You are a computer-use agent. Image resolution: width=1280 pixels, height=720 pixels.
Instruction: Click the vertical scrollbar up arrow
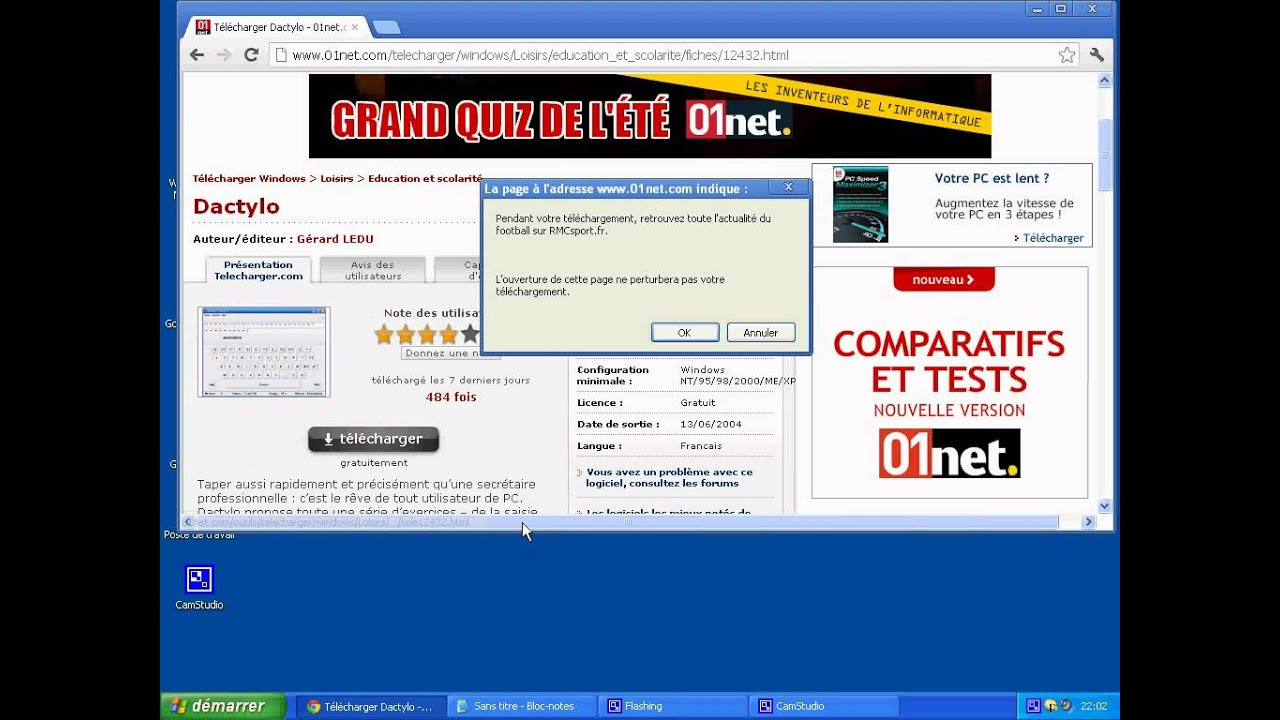(1105, 80)
